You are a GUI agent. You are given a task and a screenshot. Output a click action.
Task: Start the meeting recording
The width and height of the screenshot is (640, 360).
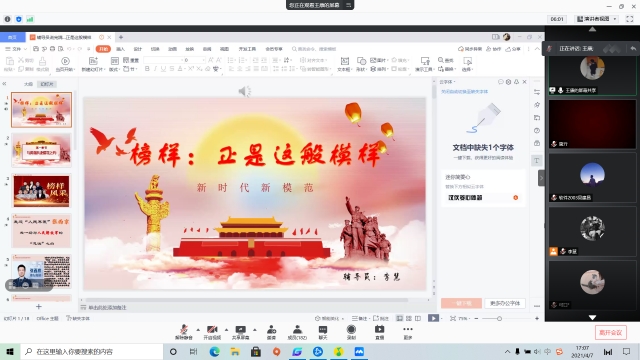pos(351,332)
